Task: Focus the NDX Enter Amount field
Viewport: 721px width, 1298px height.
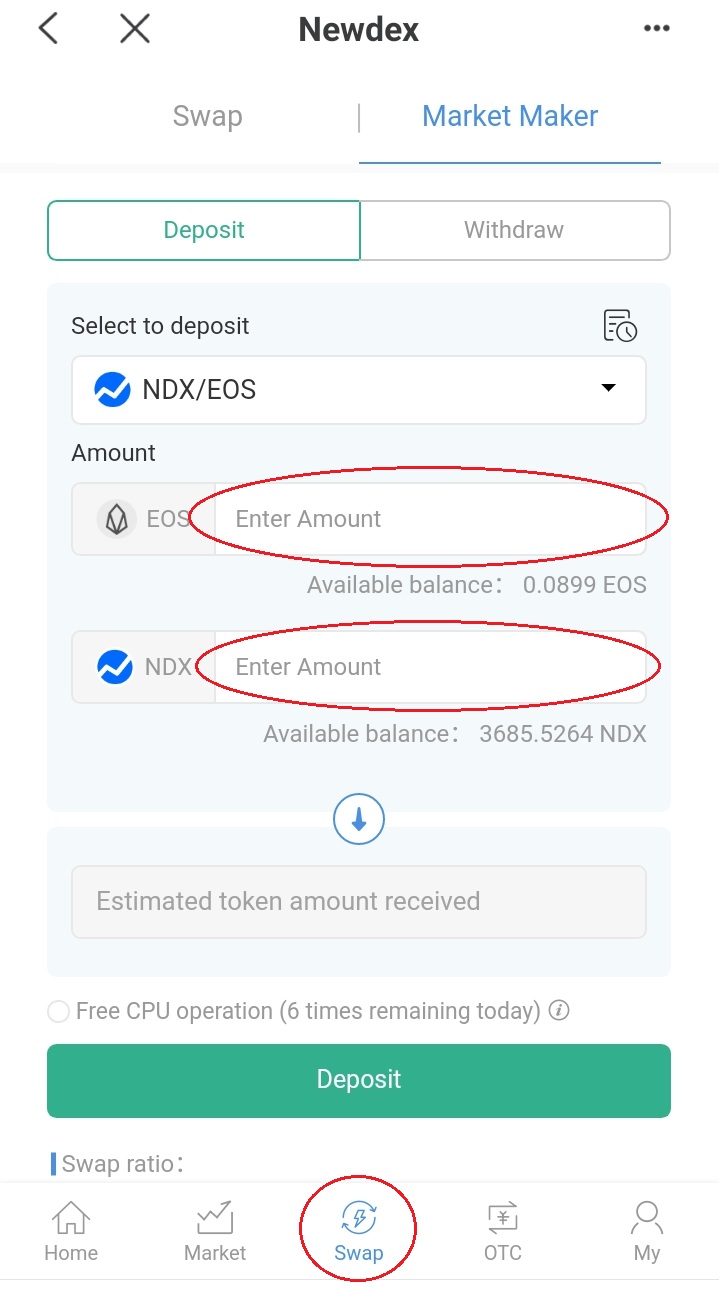Action: [x=430, y=667]
